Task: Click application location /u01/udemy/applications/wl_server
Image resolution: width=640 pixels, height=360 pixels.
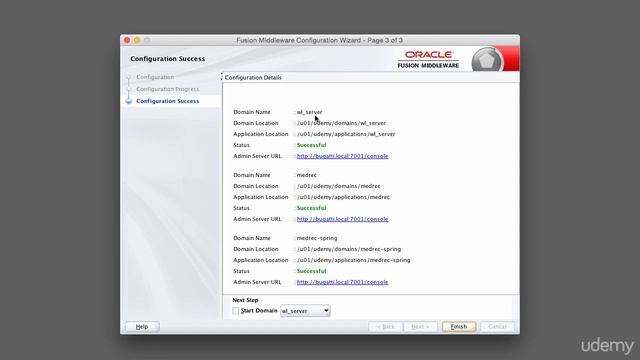Action: coord(346,134)
